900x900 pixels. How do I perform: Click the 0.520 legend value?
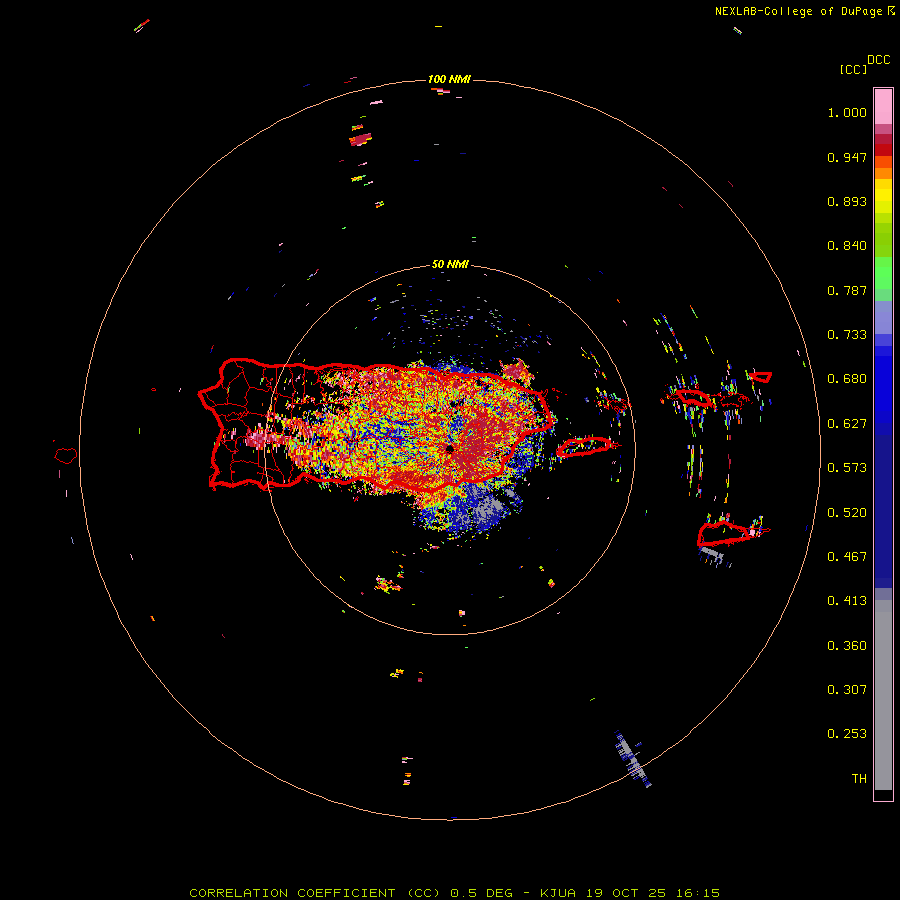pyautogui.click(x=847, y=513)
